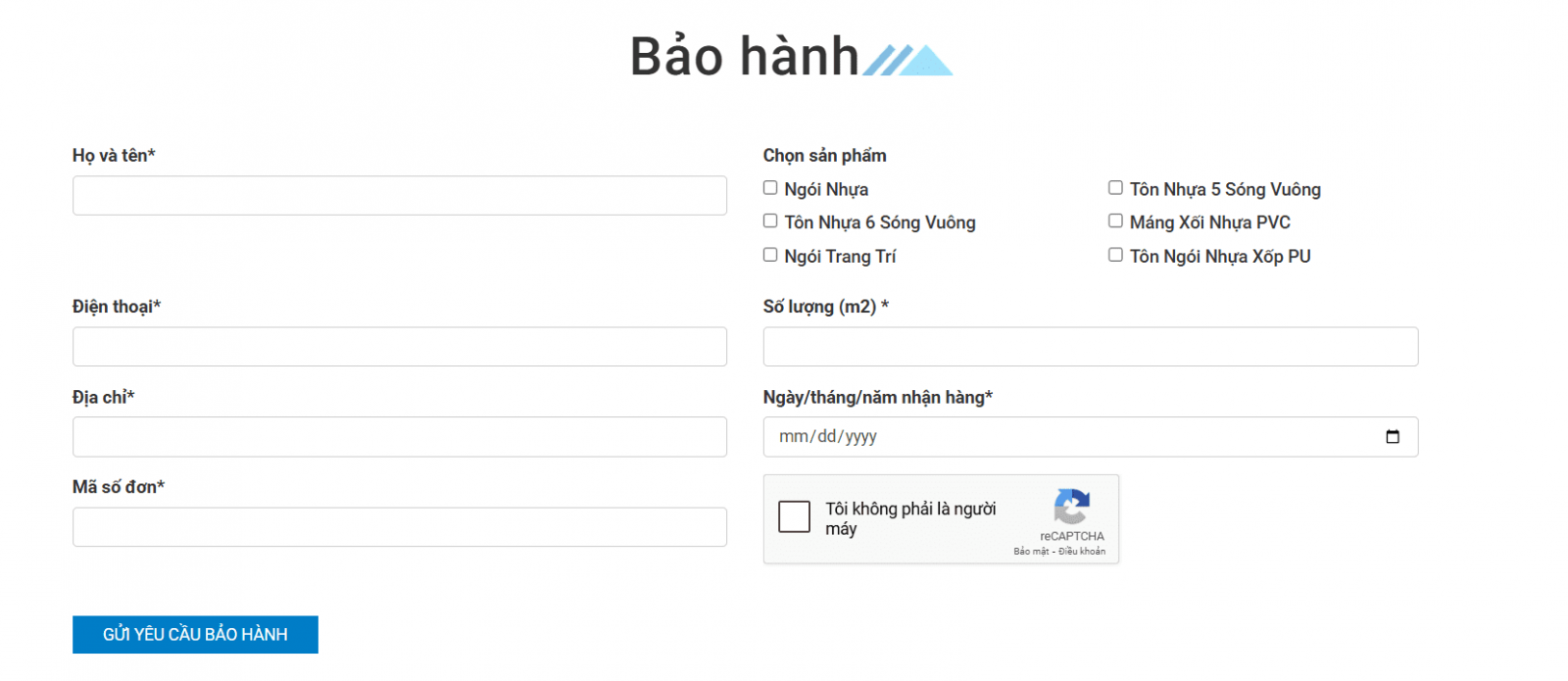Click the GỬI YÊU CẦU BẢO HÀNH button
This screenshot has height=681, width=1568.
195,634
